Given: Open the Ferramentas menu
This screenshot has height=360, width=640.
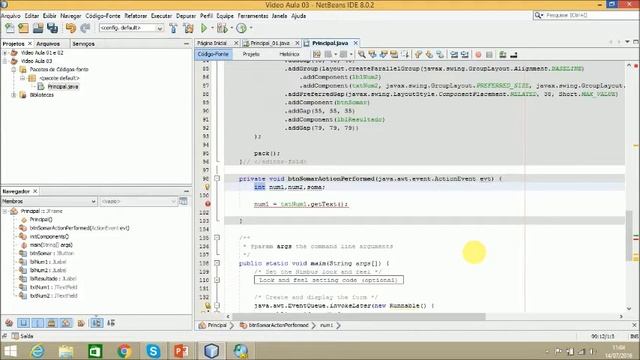Looking at the screenshot, I should 253,16.
